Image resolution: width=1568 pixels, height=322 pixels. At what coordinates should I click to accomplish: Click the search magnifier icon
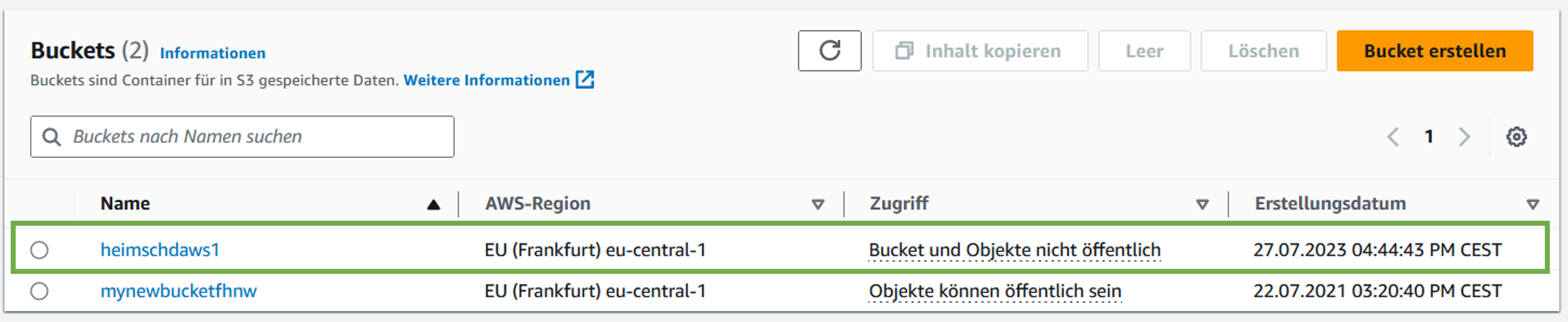51,137
